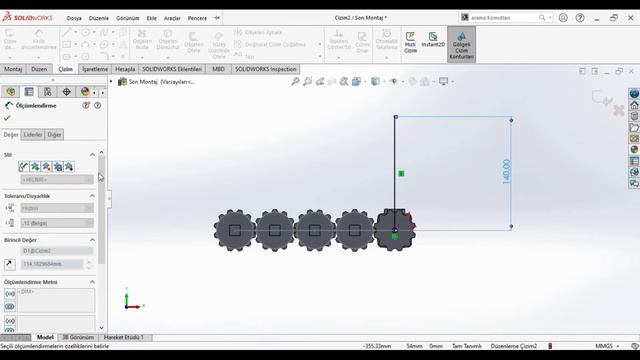Click the last star style icon under Stil
Image resolution: width=640 pixels, height=360 pixels.
69,167
